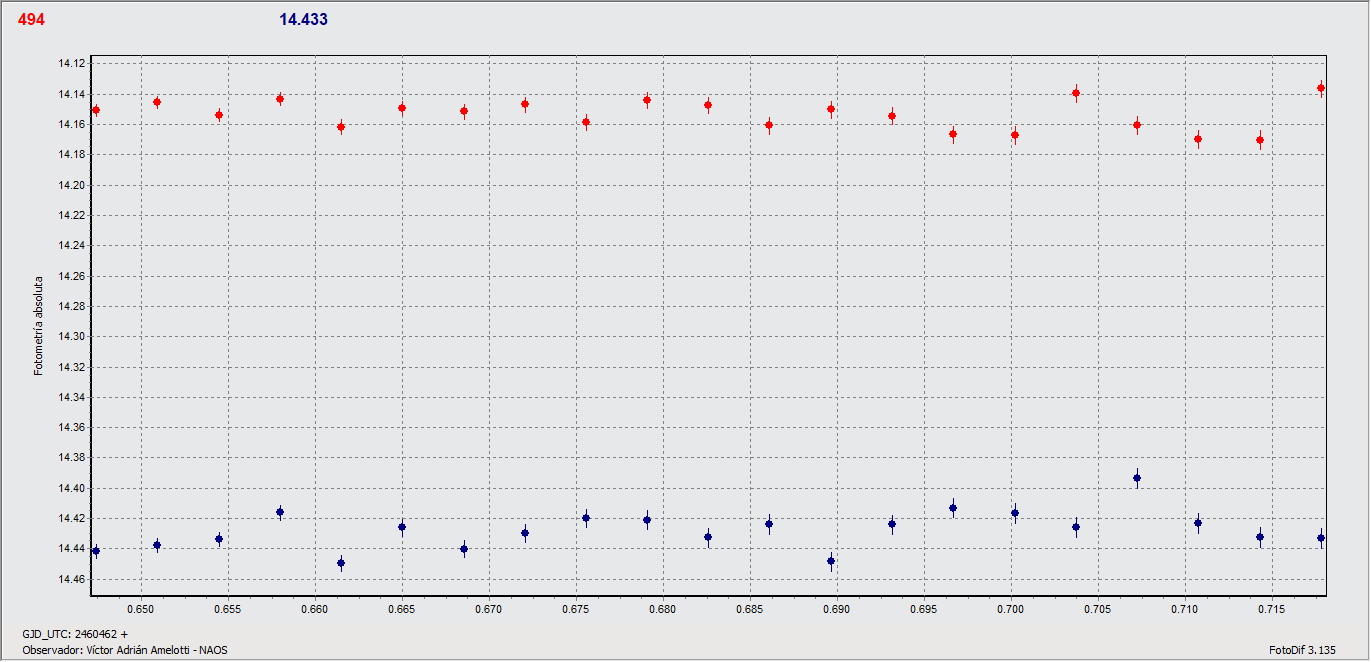Select the blue point above 0.658
The image size is (1371, 662).
tap(280, 512)
